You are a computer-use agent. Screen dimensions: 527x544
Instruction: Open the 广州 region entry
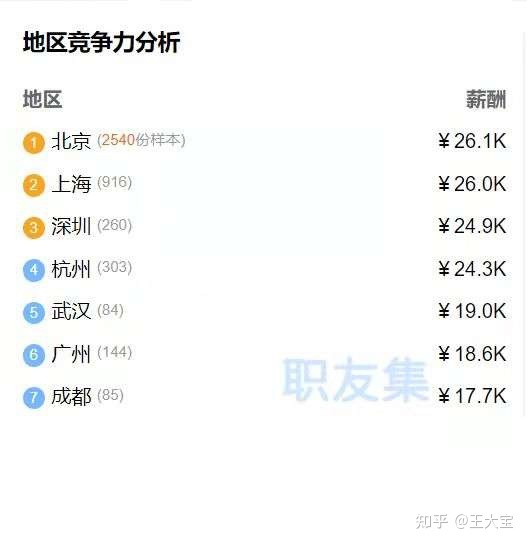(264, 354)
